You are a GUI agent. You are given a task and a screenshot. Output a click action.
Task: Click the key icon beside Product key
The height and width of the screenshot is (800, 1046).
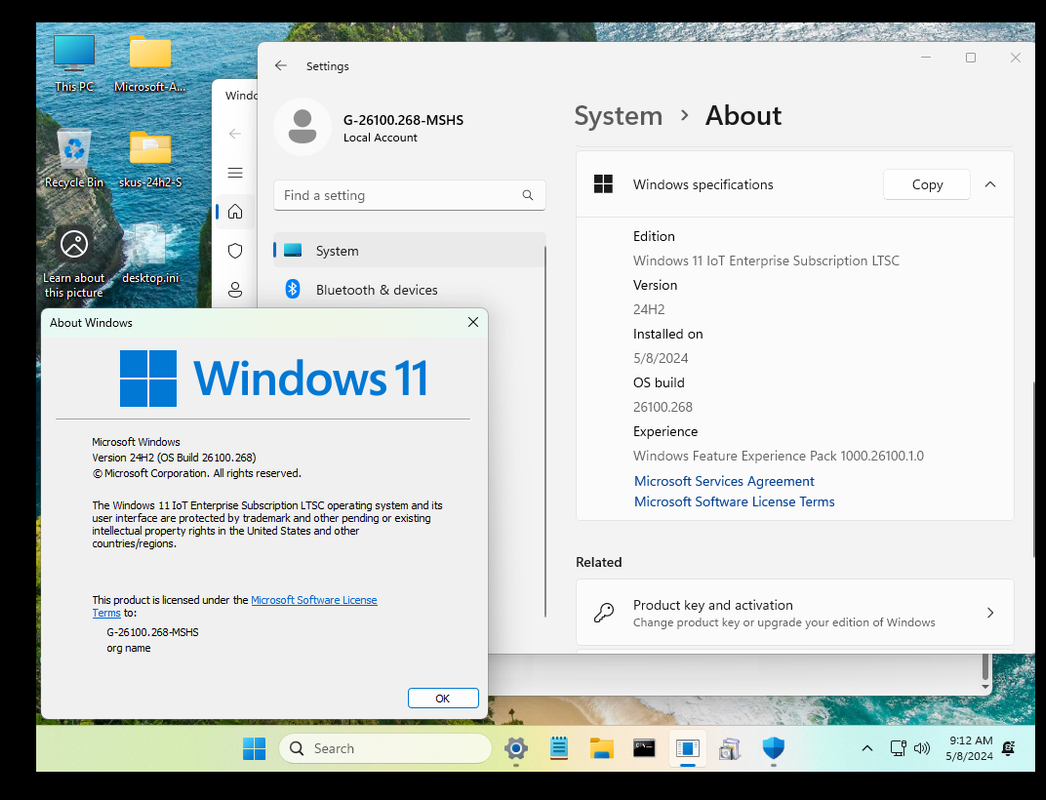(604, 613)
